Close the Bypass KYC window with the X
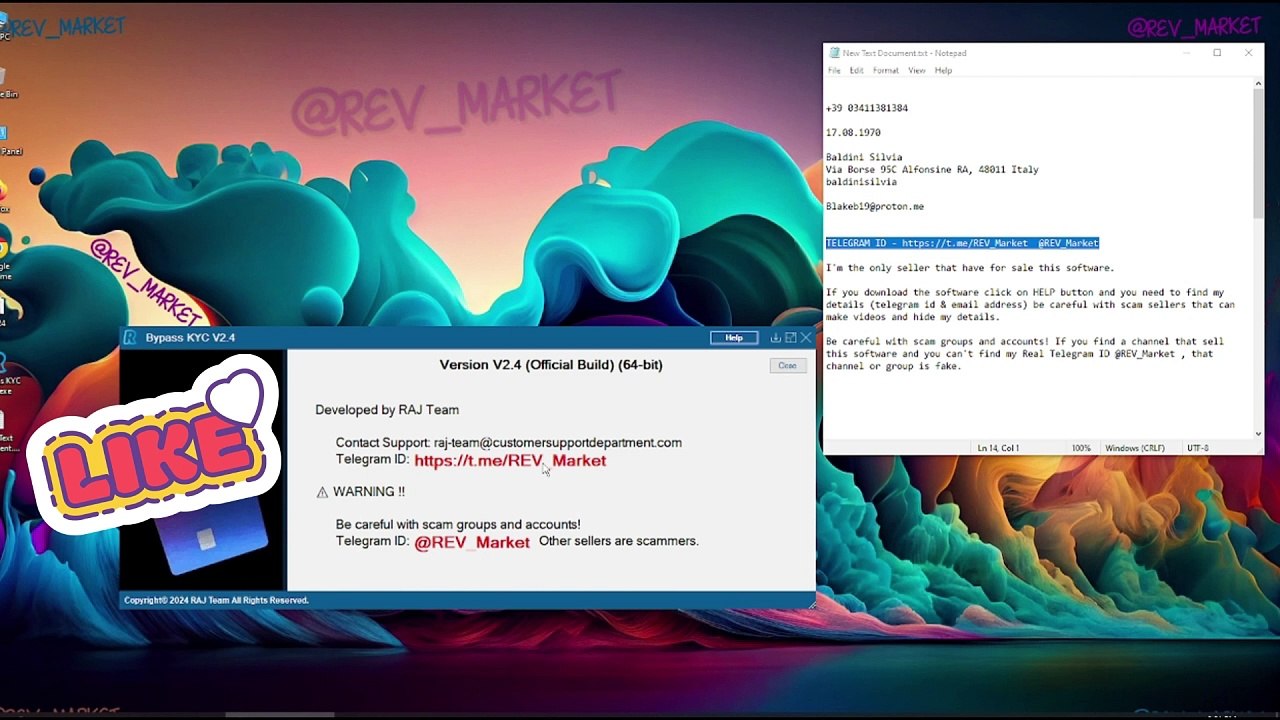1280x720 pixels. pyautogui.click(x=806, y=338)
